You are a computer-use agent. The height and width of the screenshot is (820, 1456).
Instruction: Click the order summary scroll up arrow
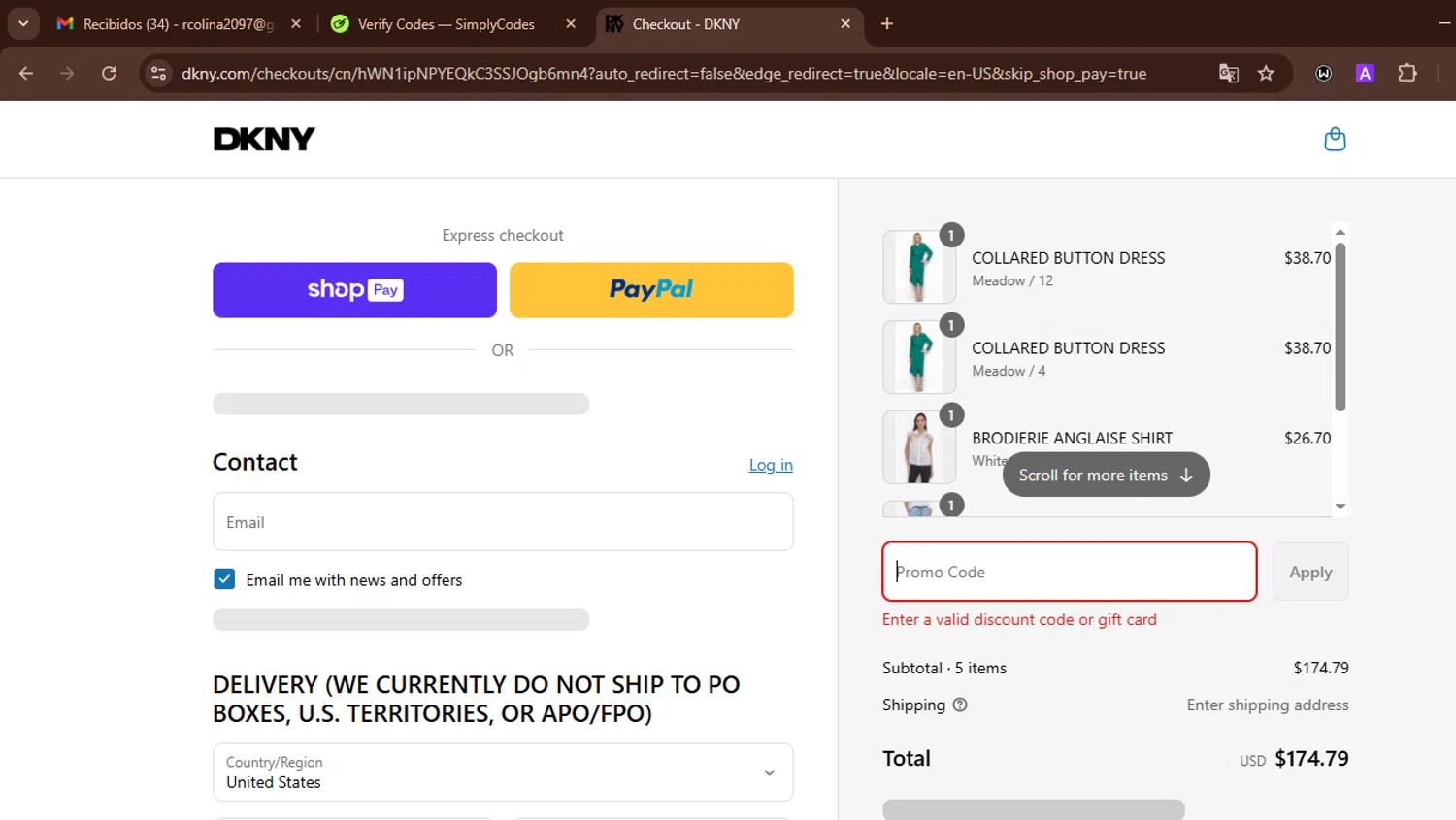tap(1340, 232)
